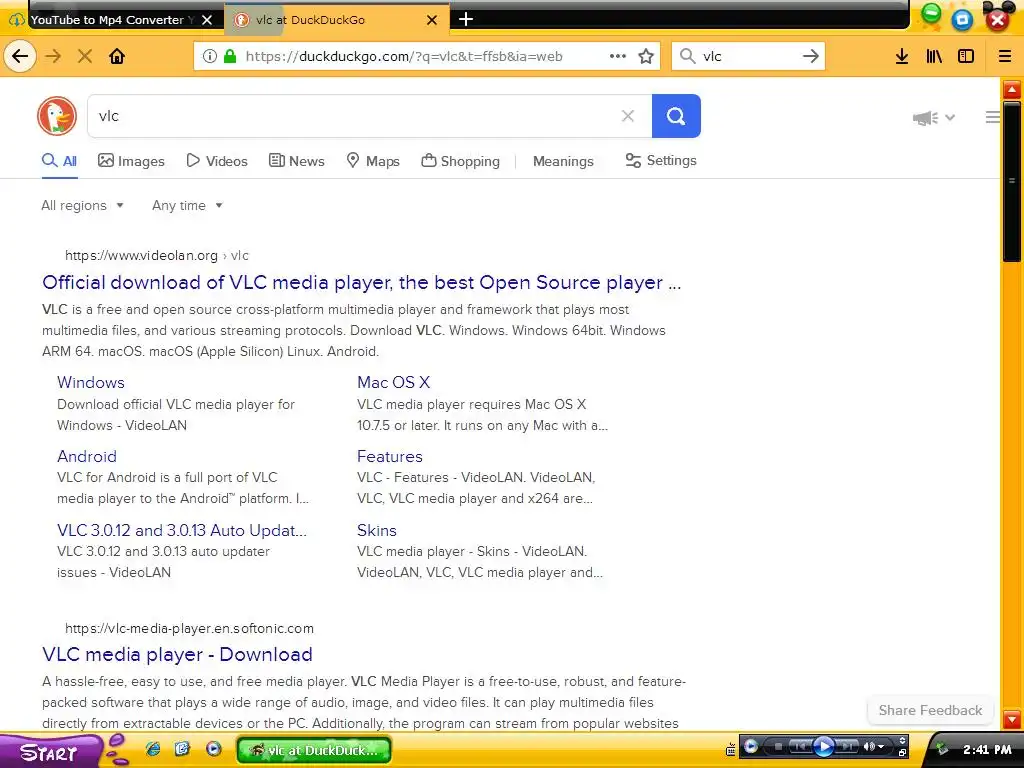This screenshot has width=1024, height=768.
Task: Click the vertical scrollbar thumb
Action: pyautogui.click(x=1012, y=181)
